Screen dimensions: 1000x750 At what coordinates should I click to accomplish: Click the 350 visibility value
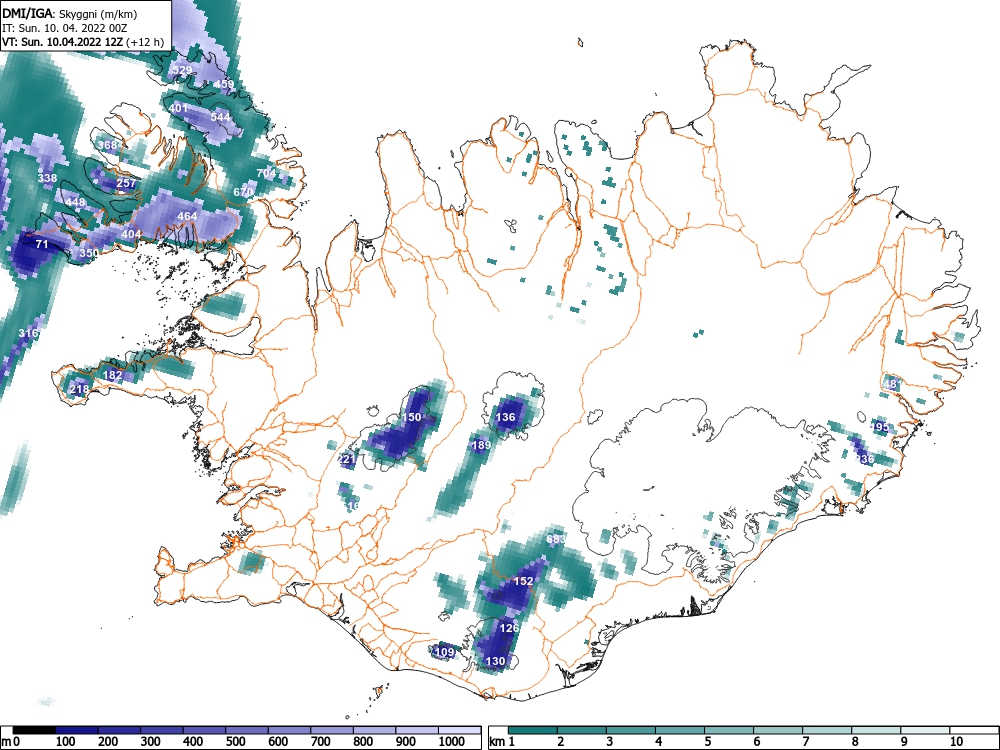[x=89, y=253]
